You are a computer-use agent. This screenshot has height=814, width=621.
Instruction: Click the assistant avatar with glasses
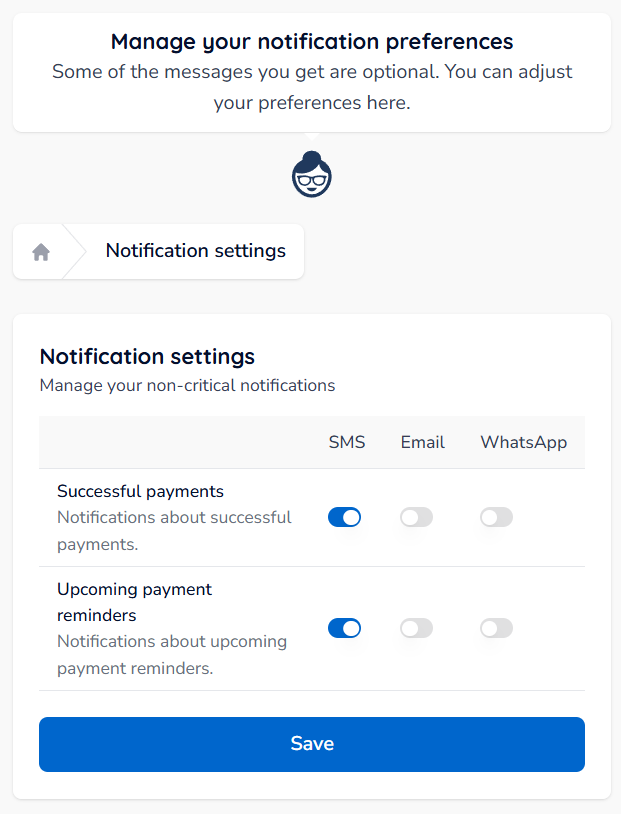(x=312, y=174)
